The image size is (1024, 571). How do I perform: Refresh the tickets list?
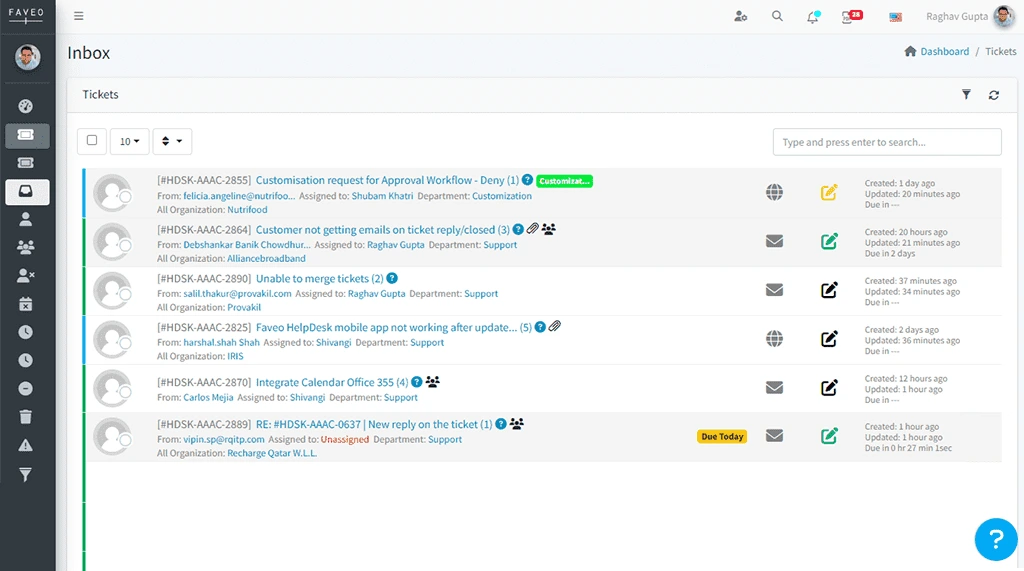pyautogui.click(x=993, y=95)
